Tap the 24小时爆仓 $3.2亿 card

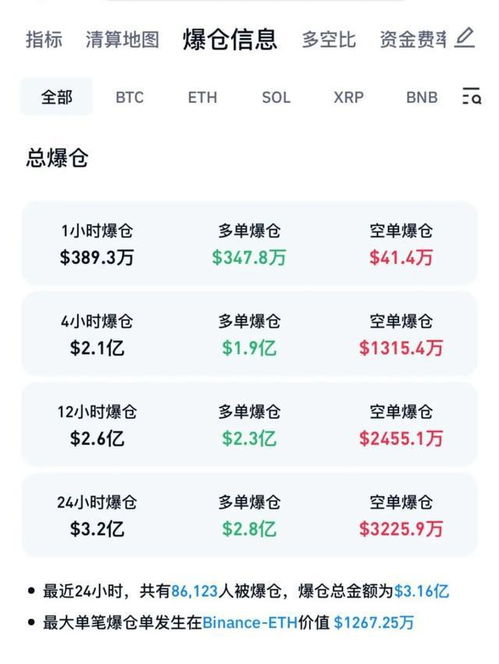[x=250, y=515]
